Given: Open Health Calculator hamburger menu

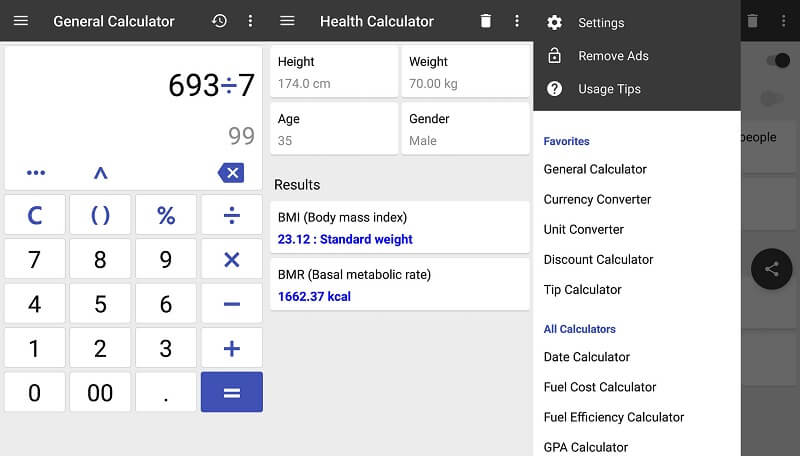Looking at the screenshot, I should click(287, 21).
